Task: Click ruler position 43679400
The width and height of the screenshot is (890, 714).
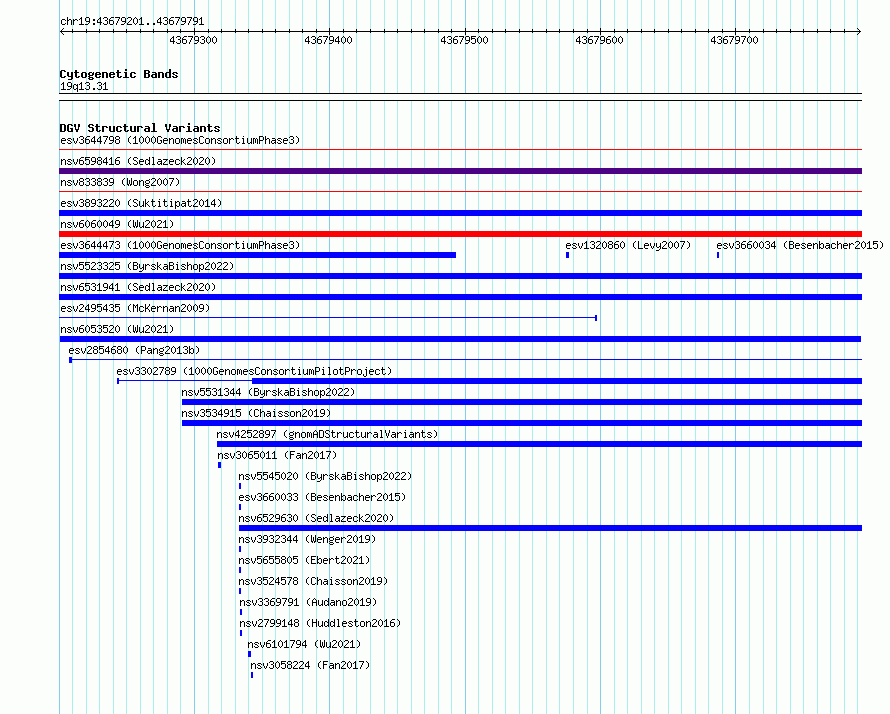Action: (328, 40)
